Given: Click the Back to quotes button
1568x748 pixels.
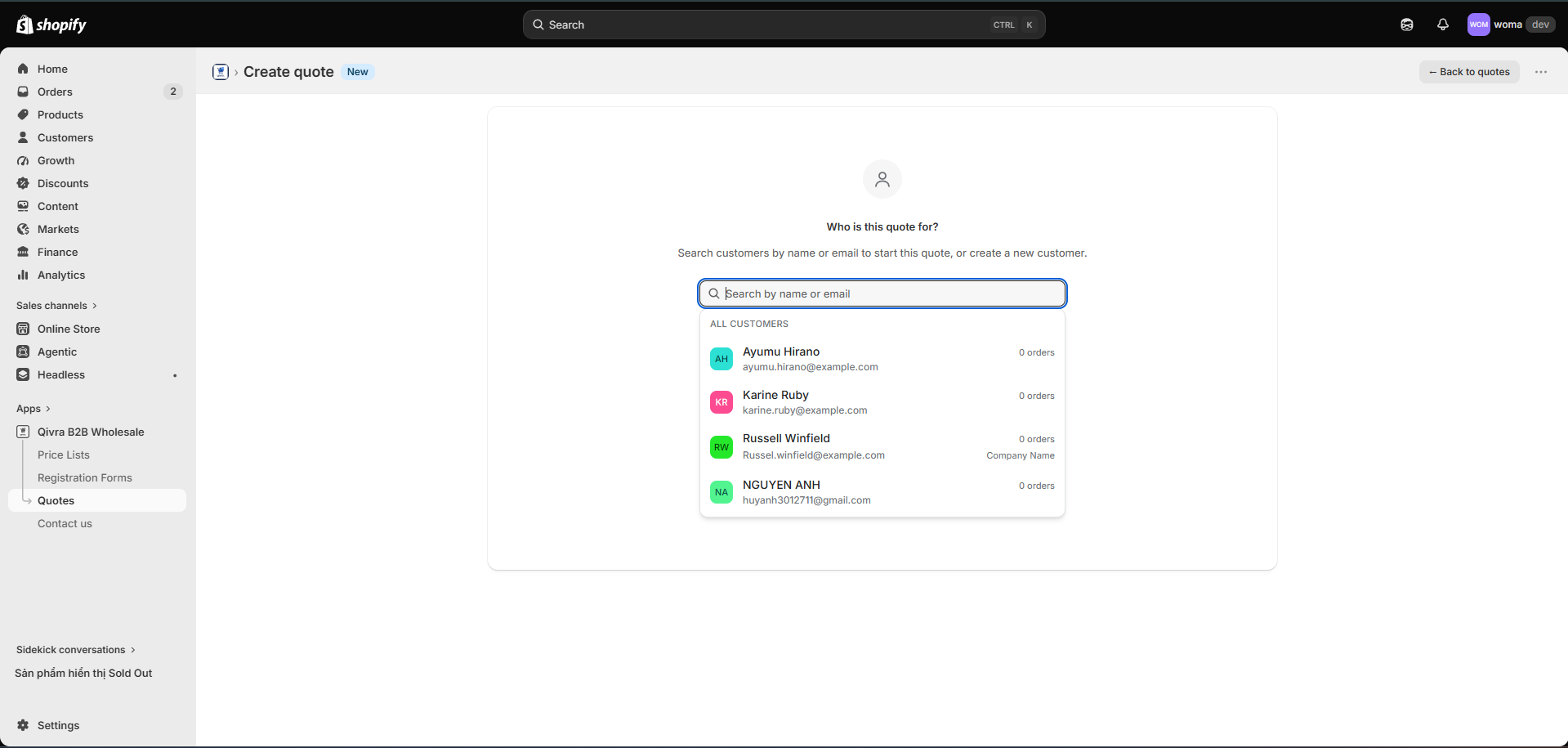Looking at the screenshot, I should pos(1469,72).
